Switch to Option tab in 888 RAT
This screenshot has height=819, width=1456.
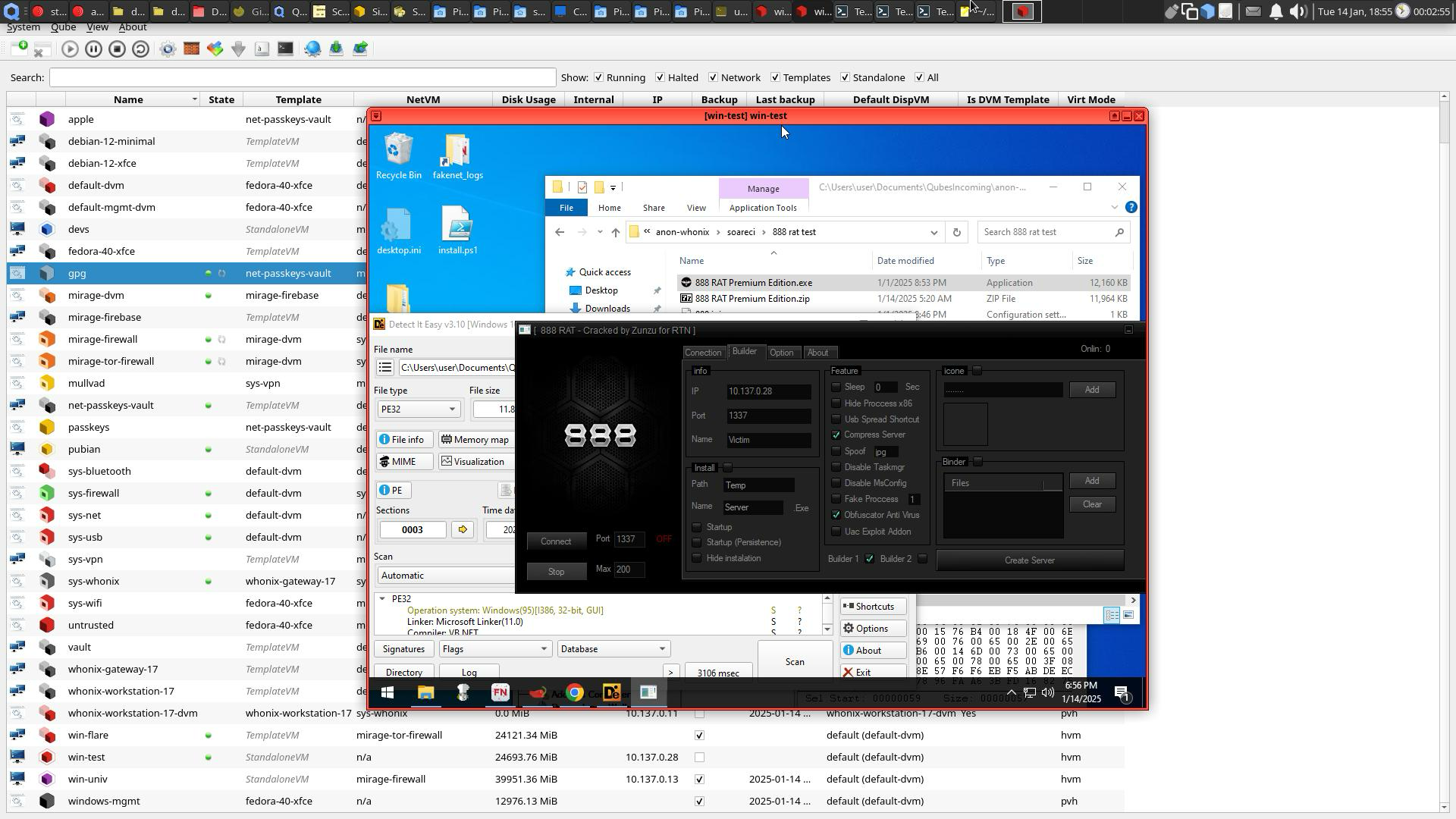(781, 353)
